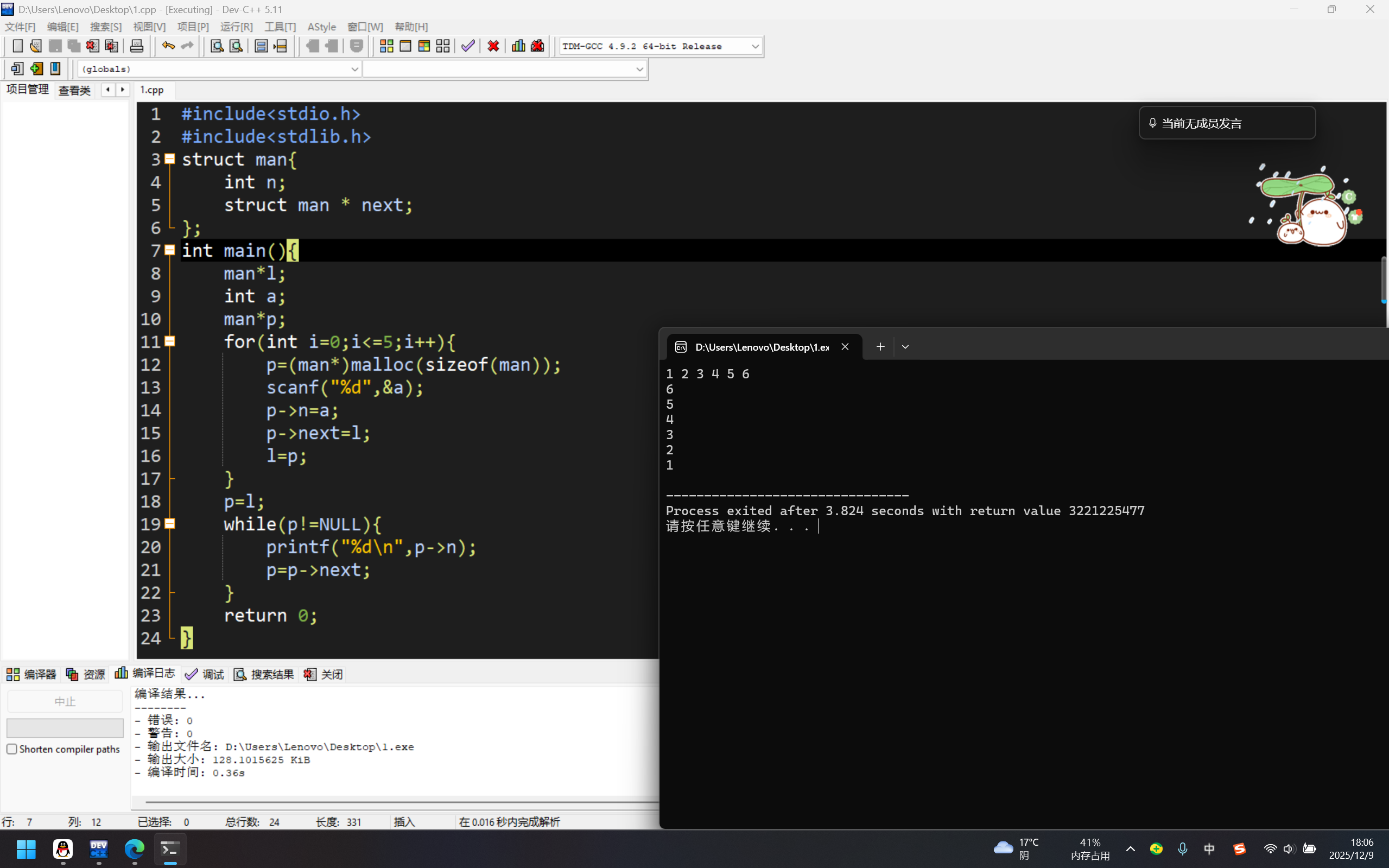This screenshot has height=868, width=1389.
Task: Click the red X stop execution icon
Action: coord(493,46)
